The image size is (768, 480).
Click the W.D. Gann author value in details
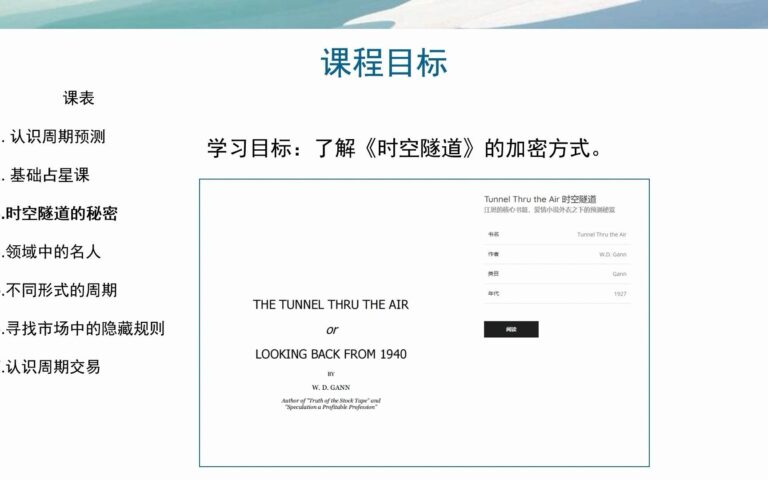point(613,254)
